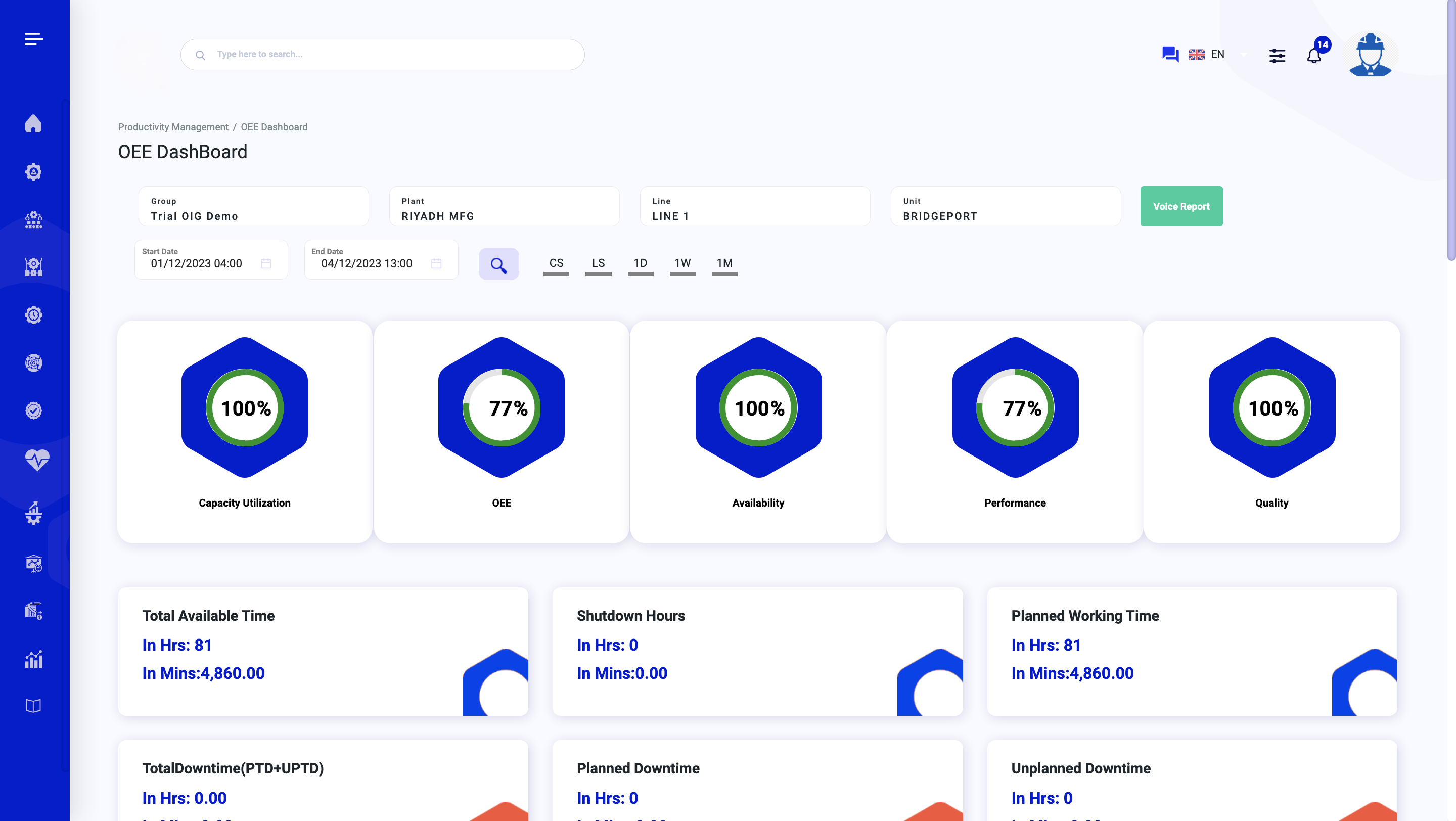
Task: Click the Quality 100% gauge
Action: click(1272, 407)
